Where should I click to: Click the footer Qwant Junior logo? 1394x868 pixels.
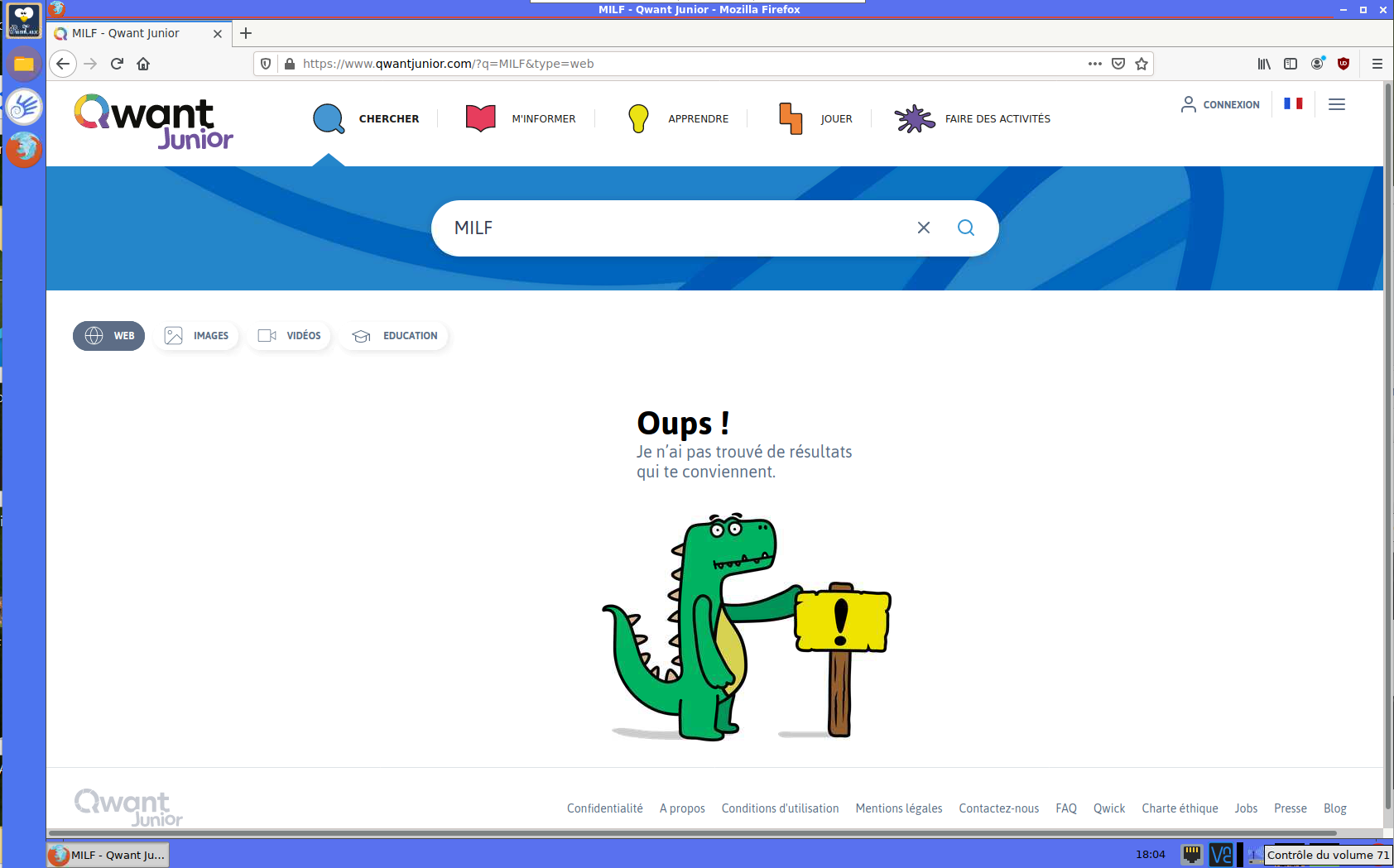[128, 808]
